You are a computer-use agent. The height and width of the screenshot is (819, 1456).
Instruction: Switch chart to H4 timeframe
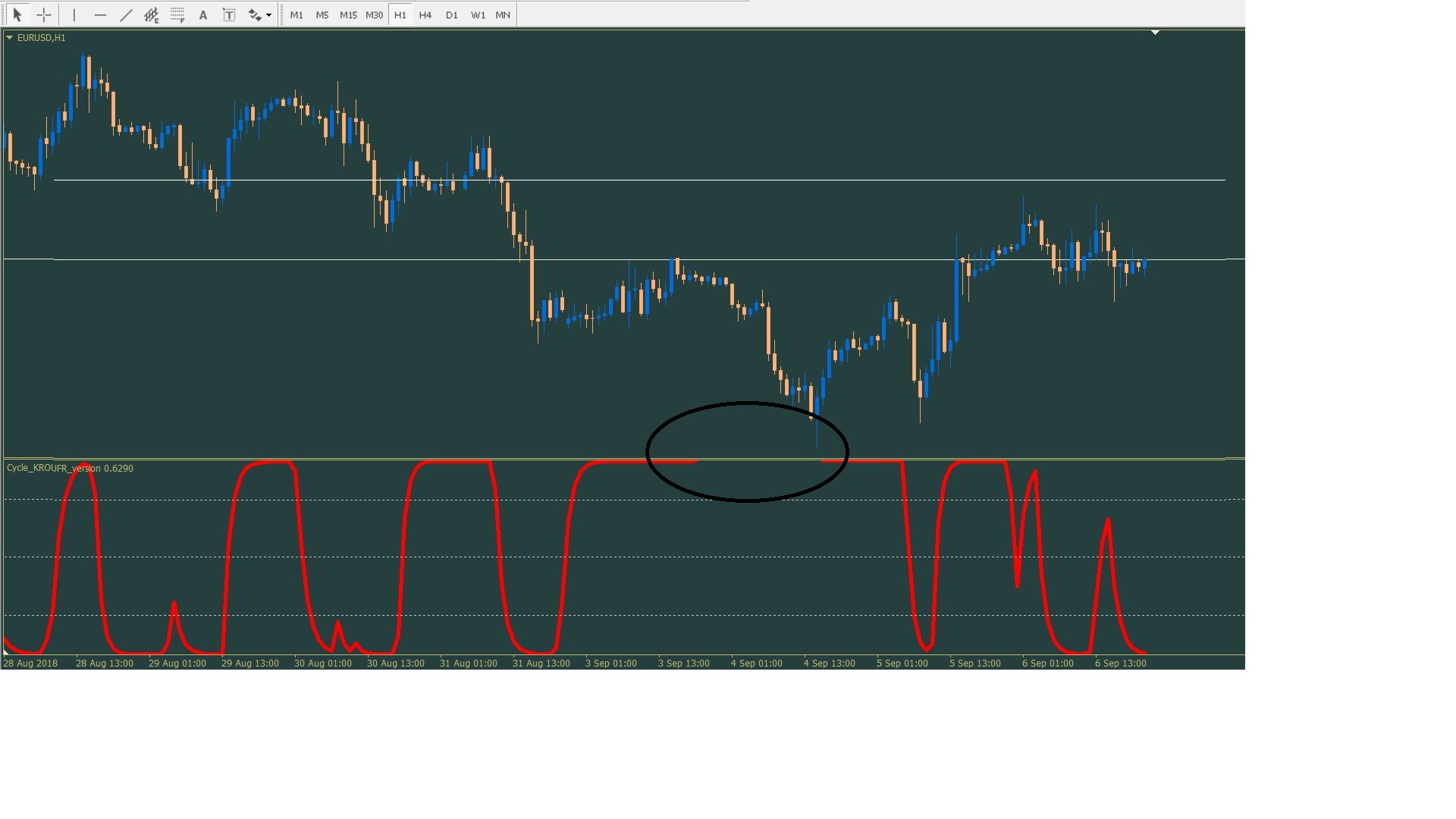coord(425,14)
